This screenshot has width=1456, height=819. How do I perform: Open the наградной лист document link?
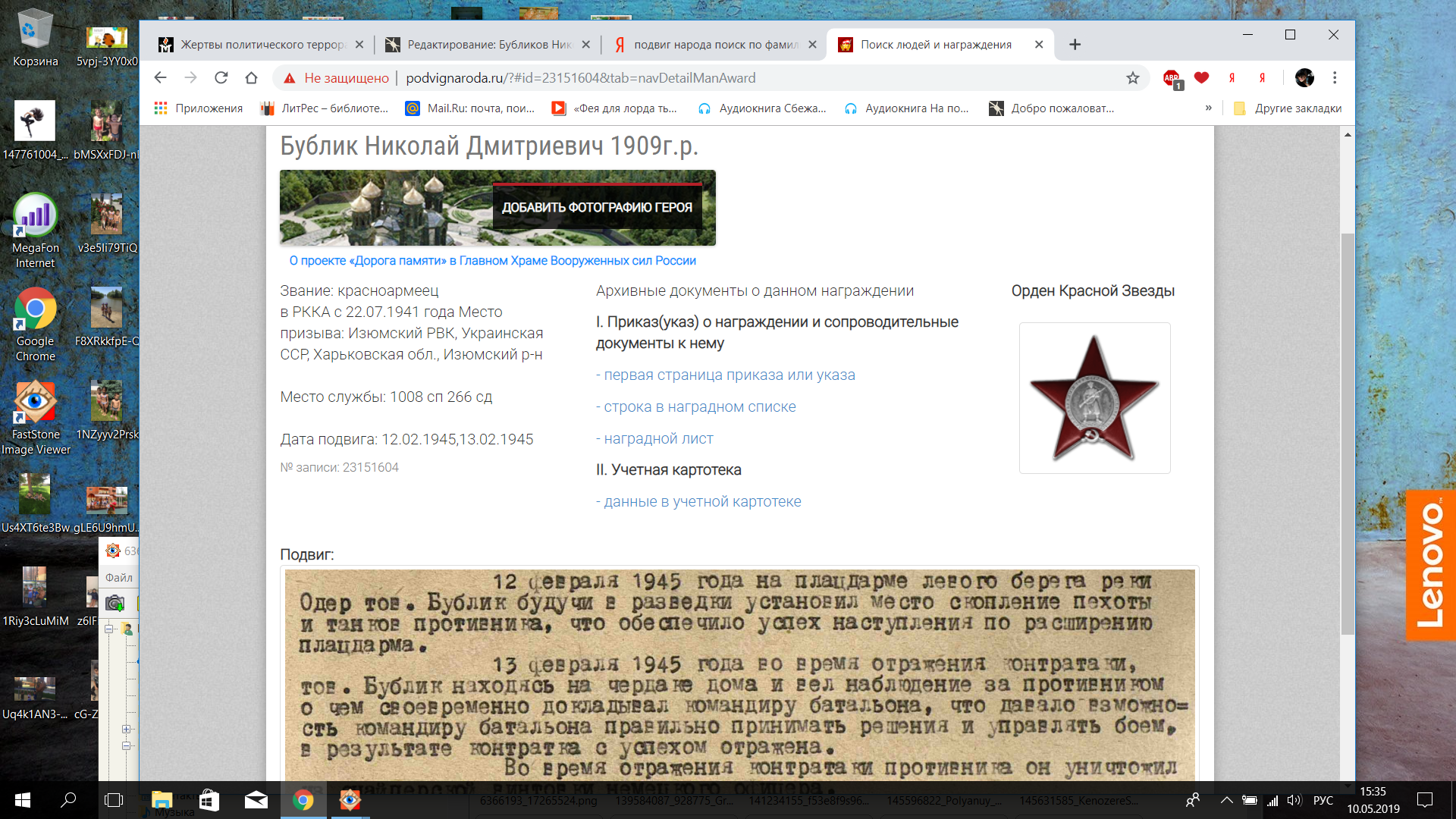658,438
